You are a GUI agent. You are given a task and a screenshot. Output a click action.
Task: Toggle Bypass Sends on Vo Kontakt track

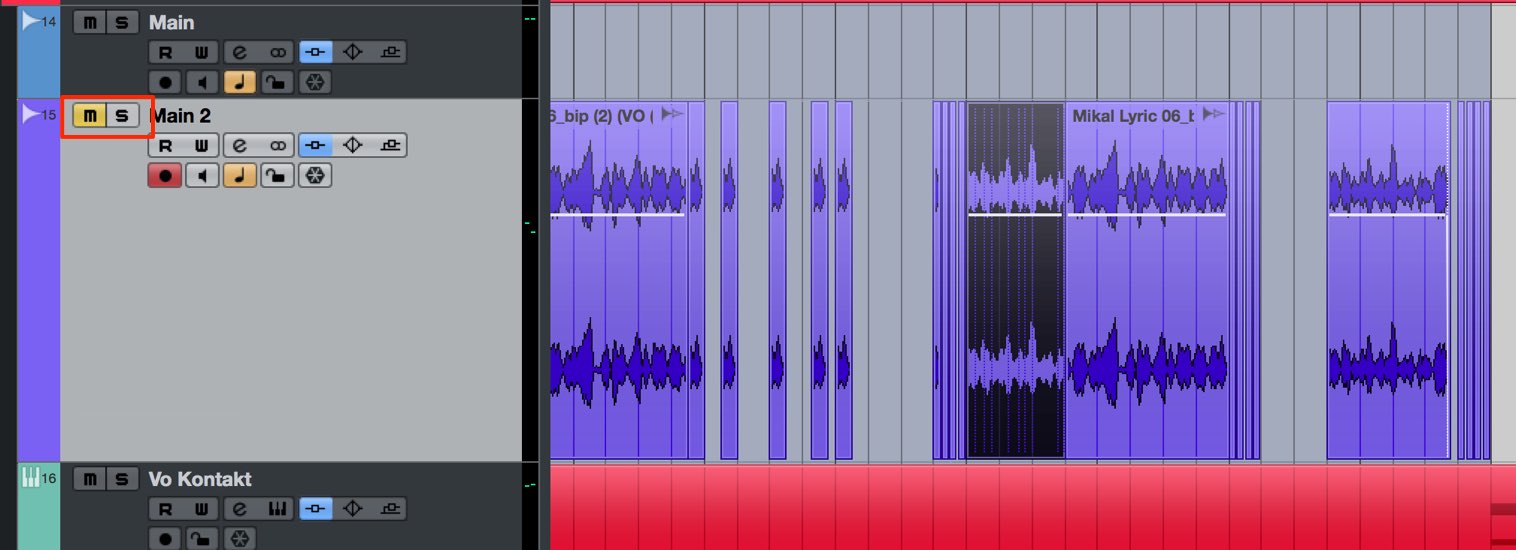point(390,509)
